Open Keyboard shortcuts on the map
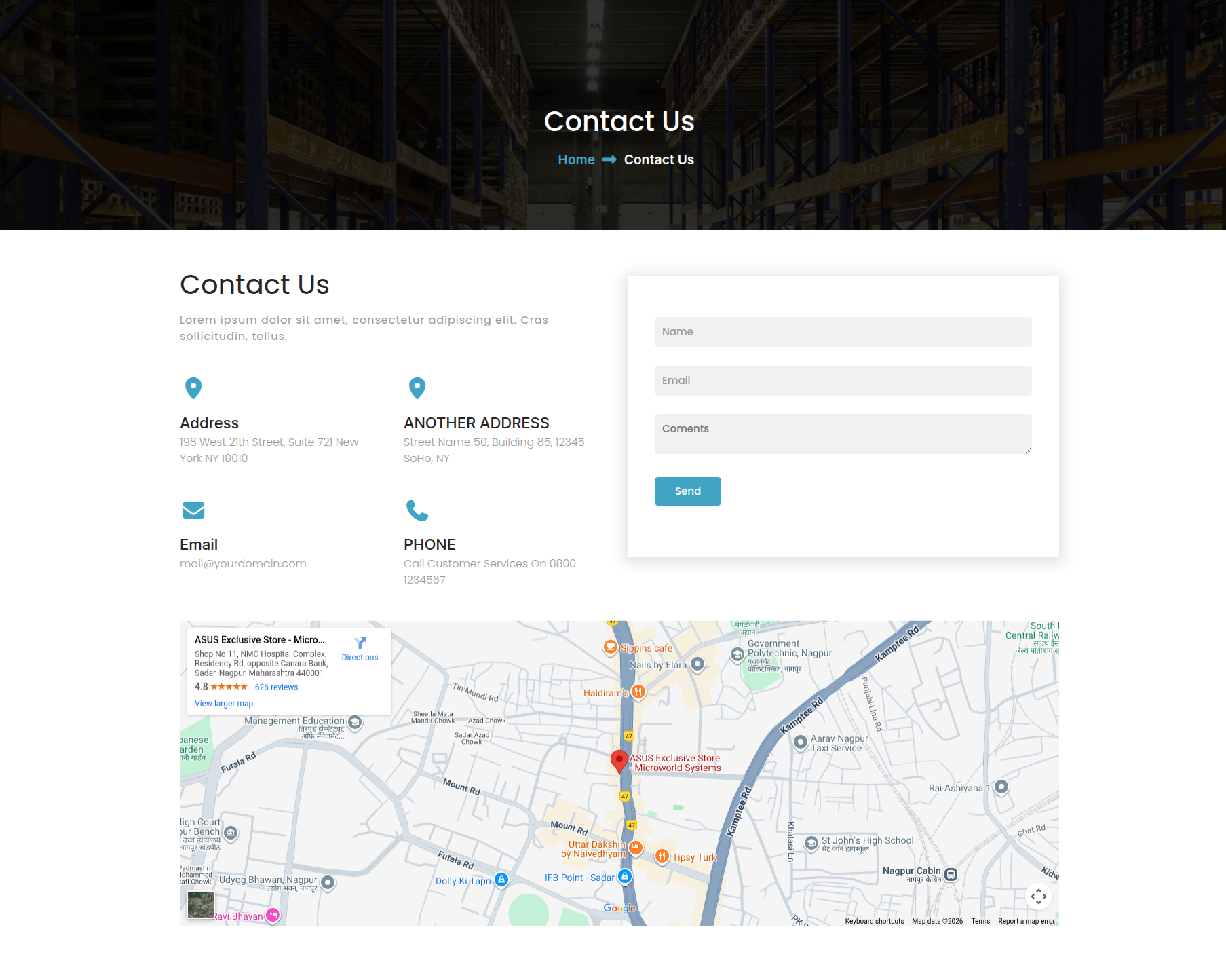1226x980 pixels. click(874, 921)
